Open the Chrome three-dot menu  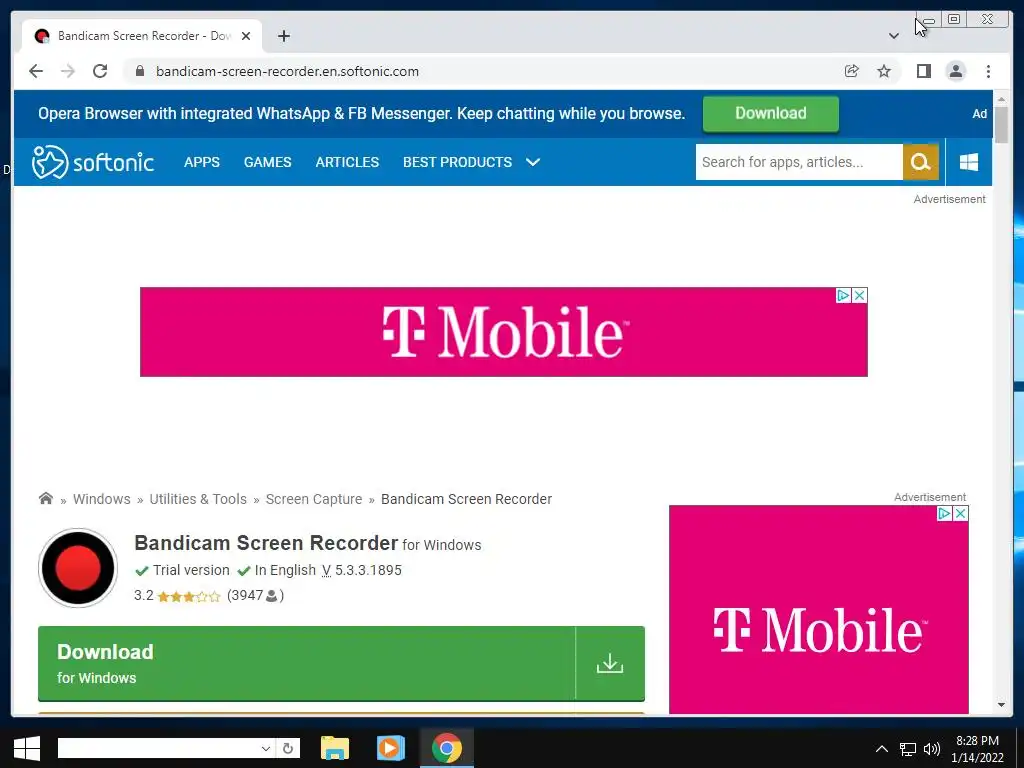point(988,71)
